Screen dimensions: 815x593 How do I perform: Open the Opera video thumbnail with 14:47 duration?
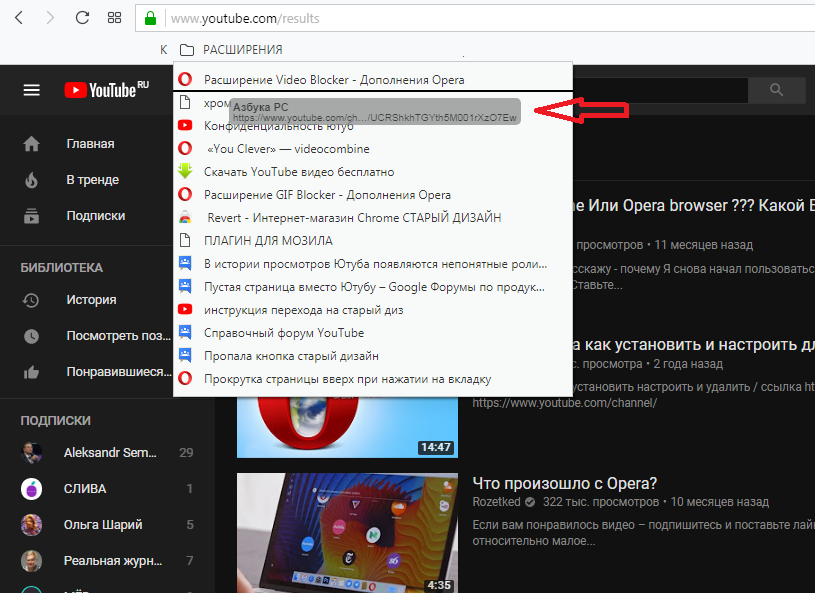coord(347,427)
